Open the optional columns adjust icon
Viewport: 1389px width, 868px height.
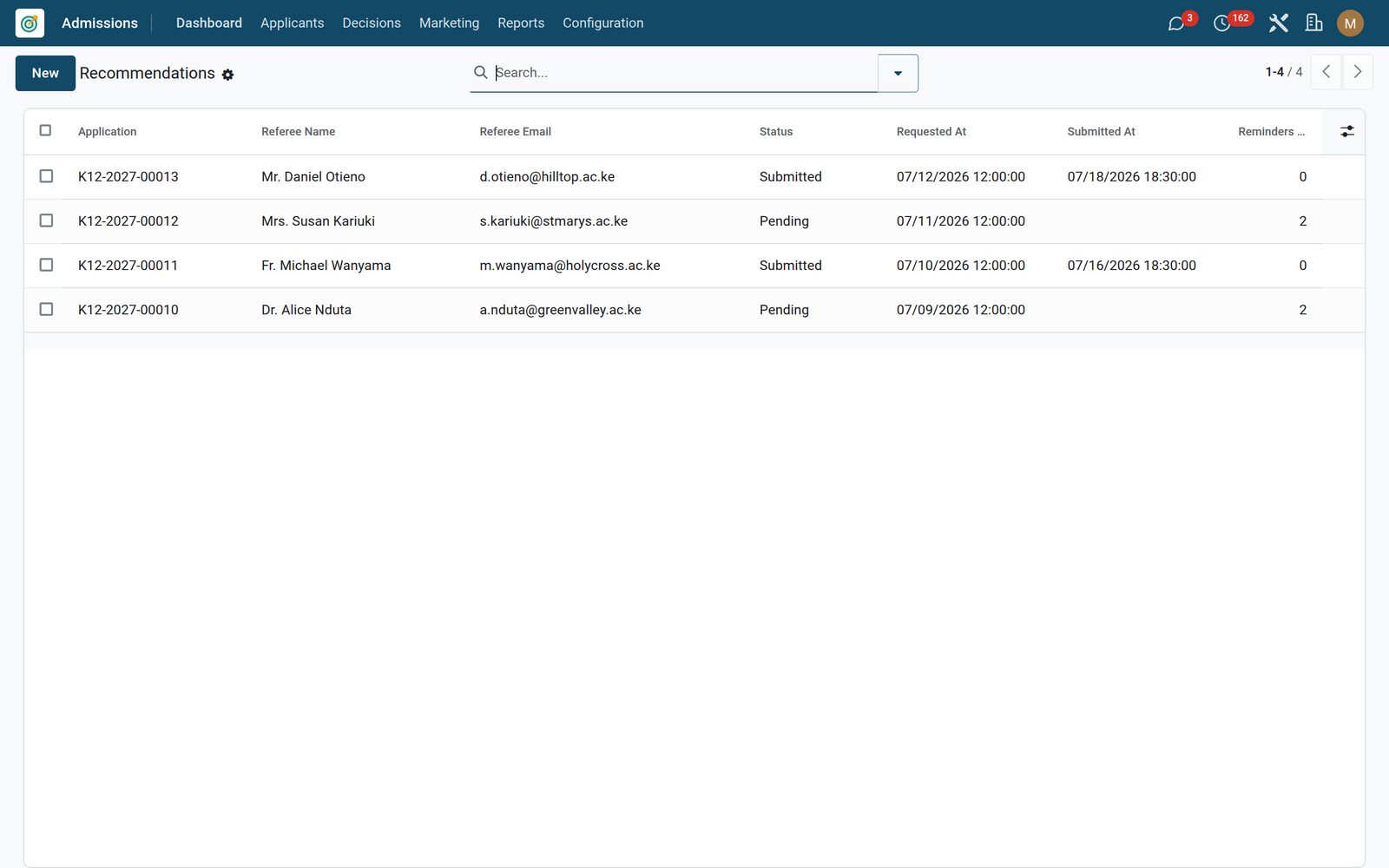pyautogui.click(x=1346, y=131)
